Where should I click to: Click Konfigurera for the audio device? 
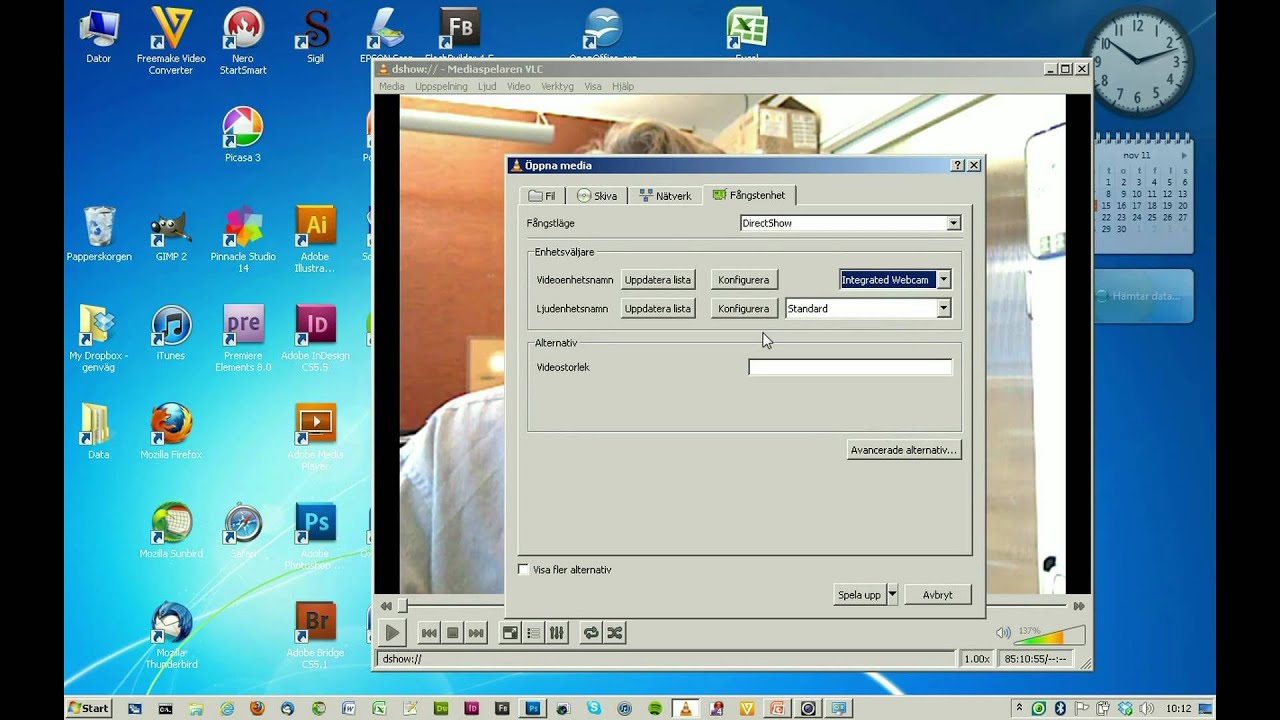(x=744, y=309)
